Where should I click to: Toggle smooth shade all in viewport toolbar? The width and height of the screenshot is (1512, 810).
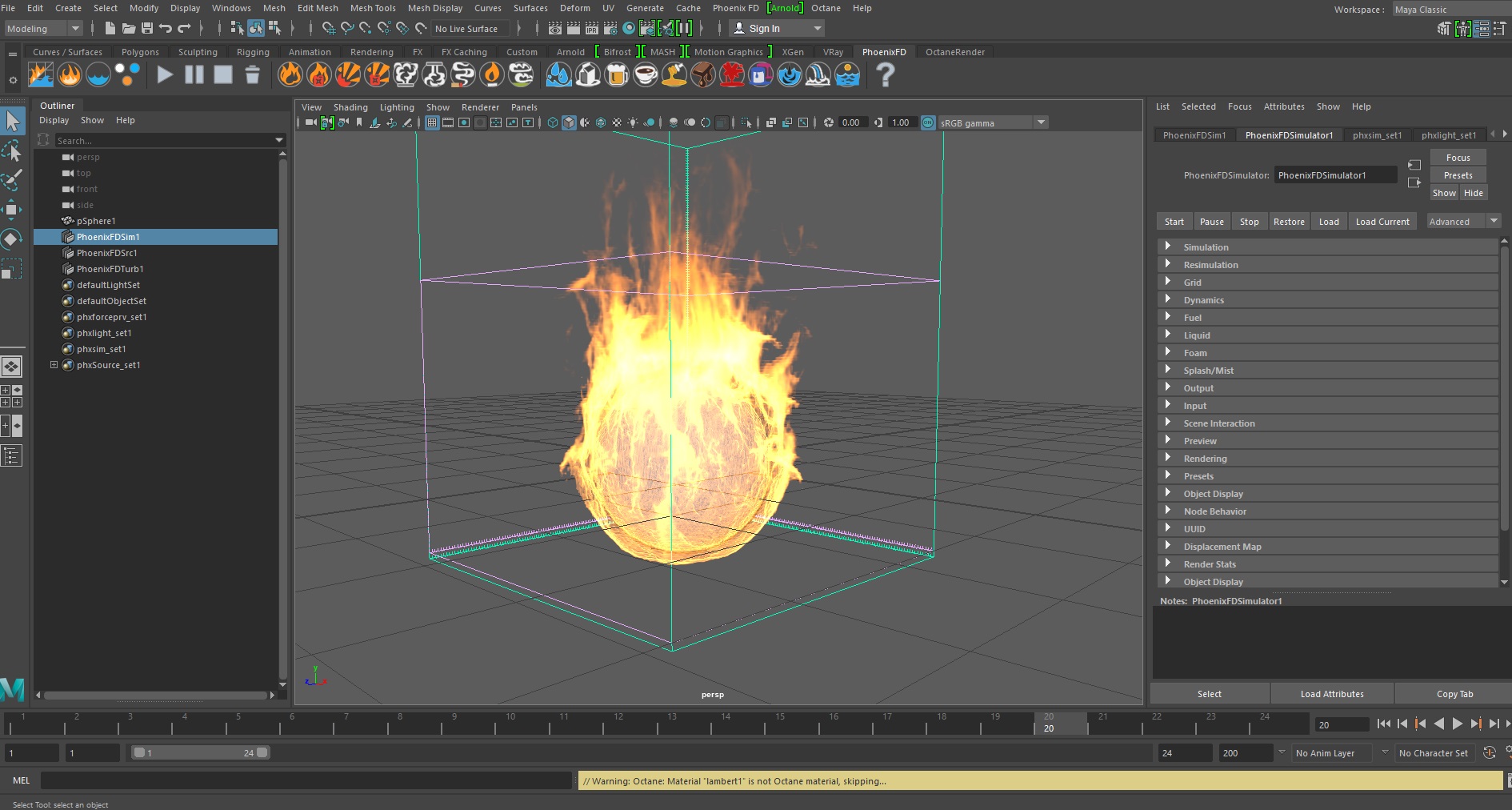(569, 122)
